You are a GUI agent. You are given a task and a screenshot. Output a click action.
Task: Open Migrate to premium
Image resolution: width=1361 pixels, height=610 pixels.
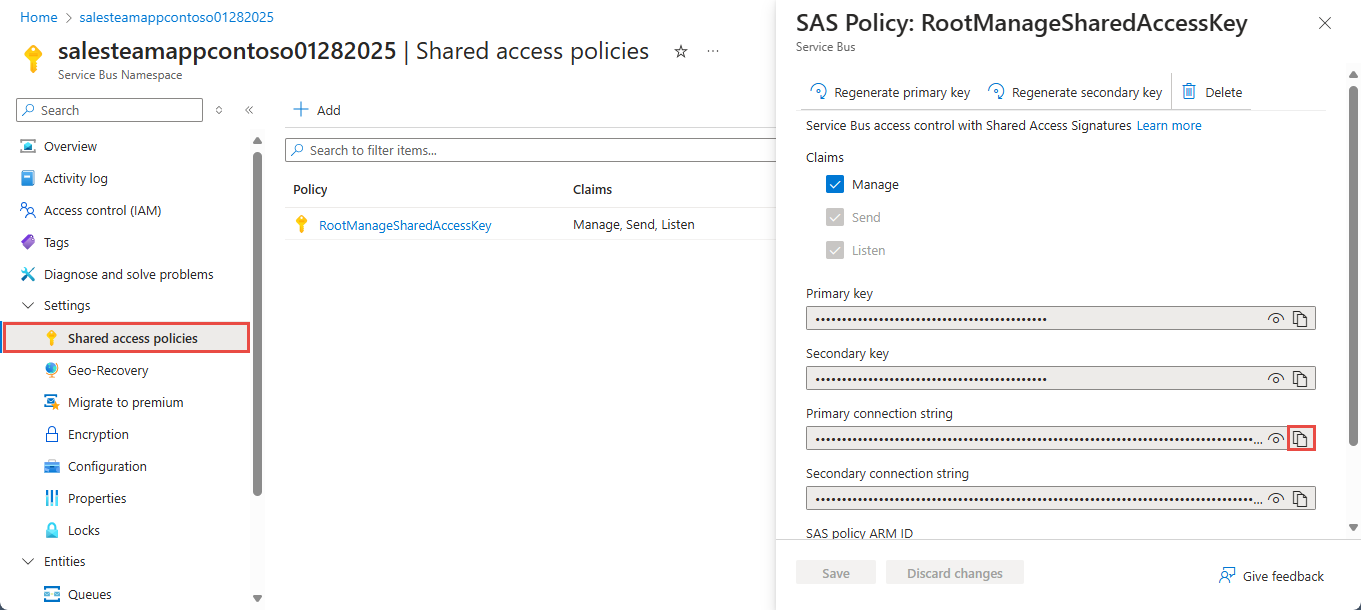126,402
